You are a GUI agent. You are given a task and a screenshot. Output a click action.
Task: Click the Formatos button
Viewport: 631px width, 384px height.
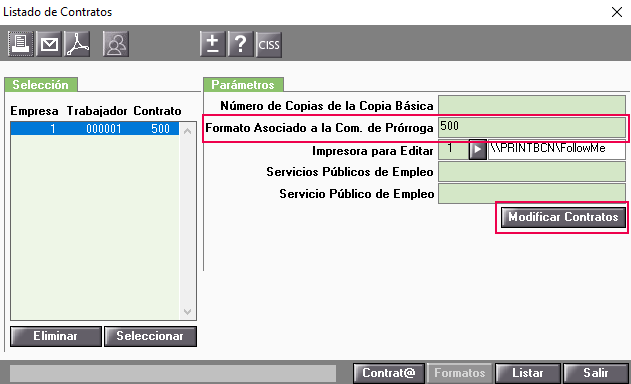pyautogui.click(x=460, y=374)
